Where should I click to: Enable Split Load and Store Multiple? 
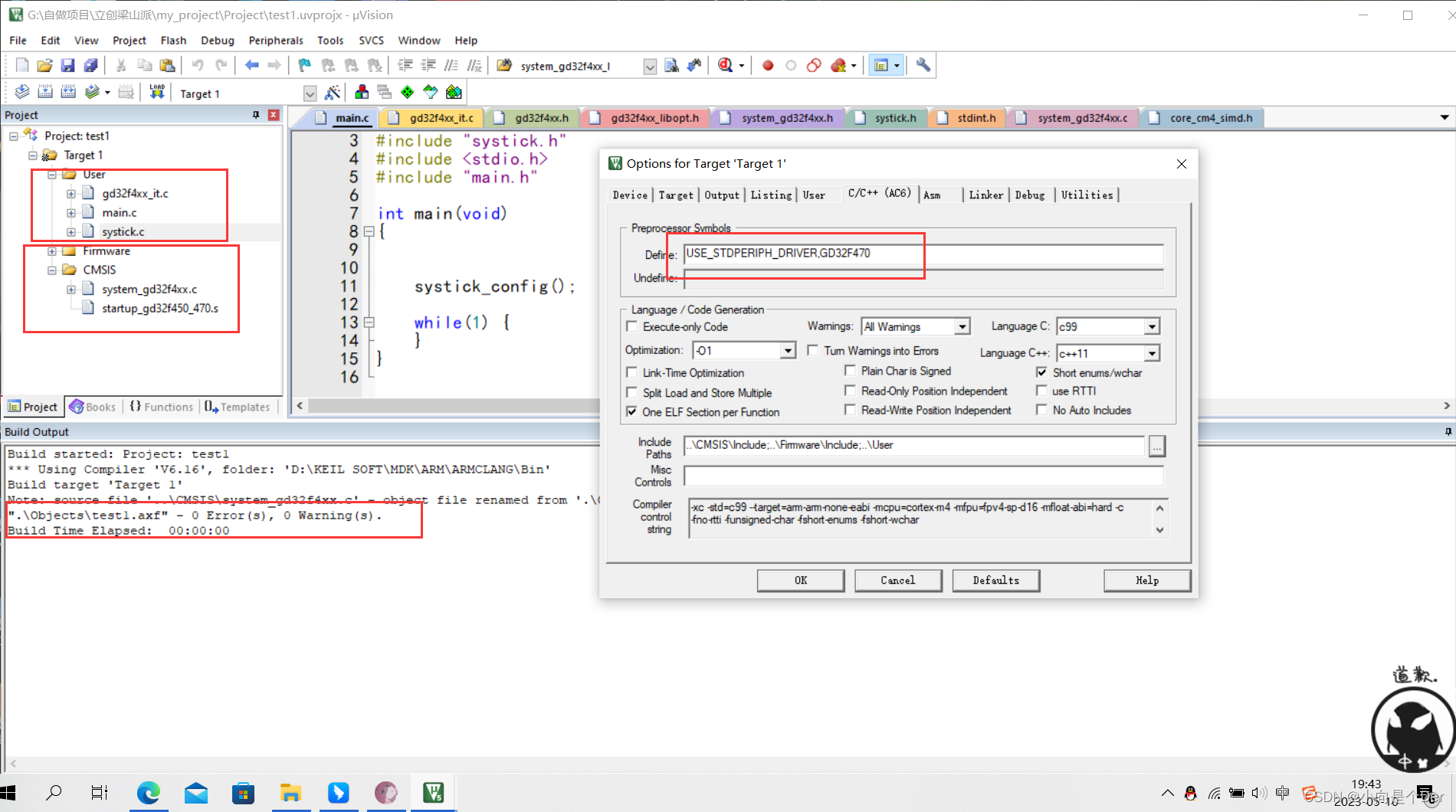pos(632,392)
